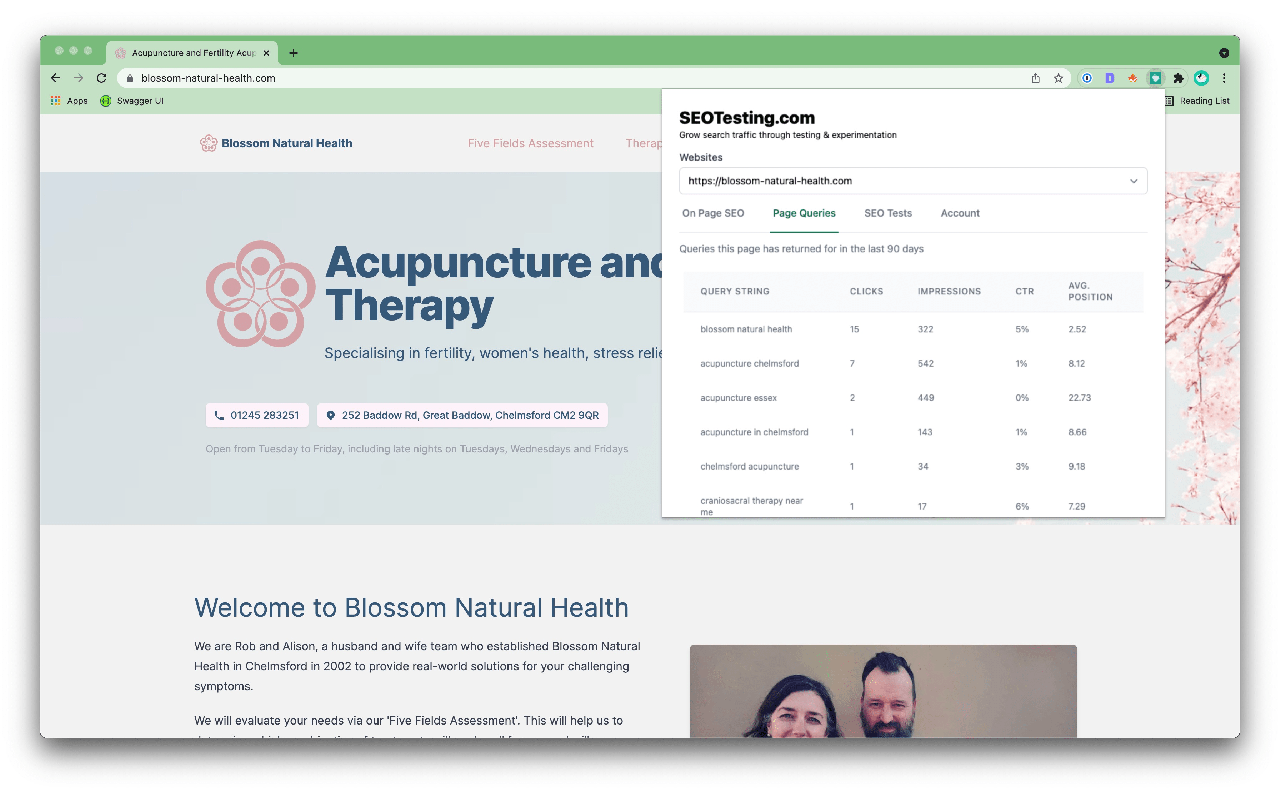Open the orange fox extension
Screen dimensions: 1280x800
[1132, 78]
